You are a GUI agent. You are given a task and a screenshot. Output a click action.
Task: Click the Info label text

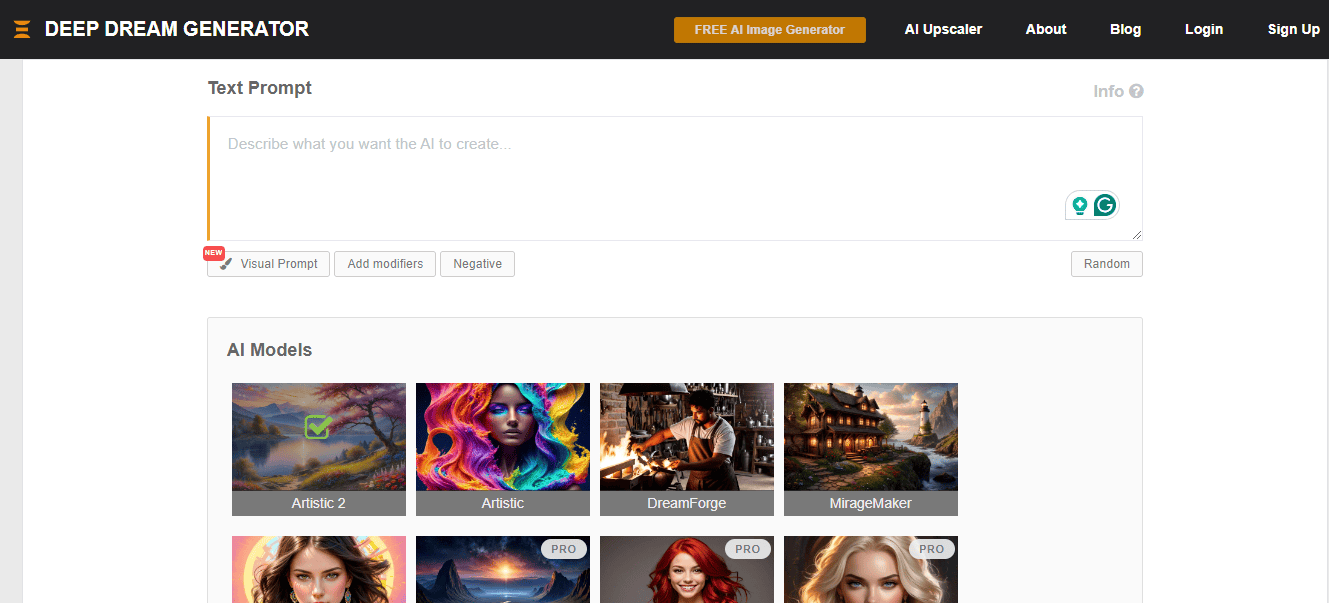click(1108, 91)
